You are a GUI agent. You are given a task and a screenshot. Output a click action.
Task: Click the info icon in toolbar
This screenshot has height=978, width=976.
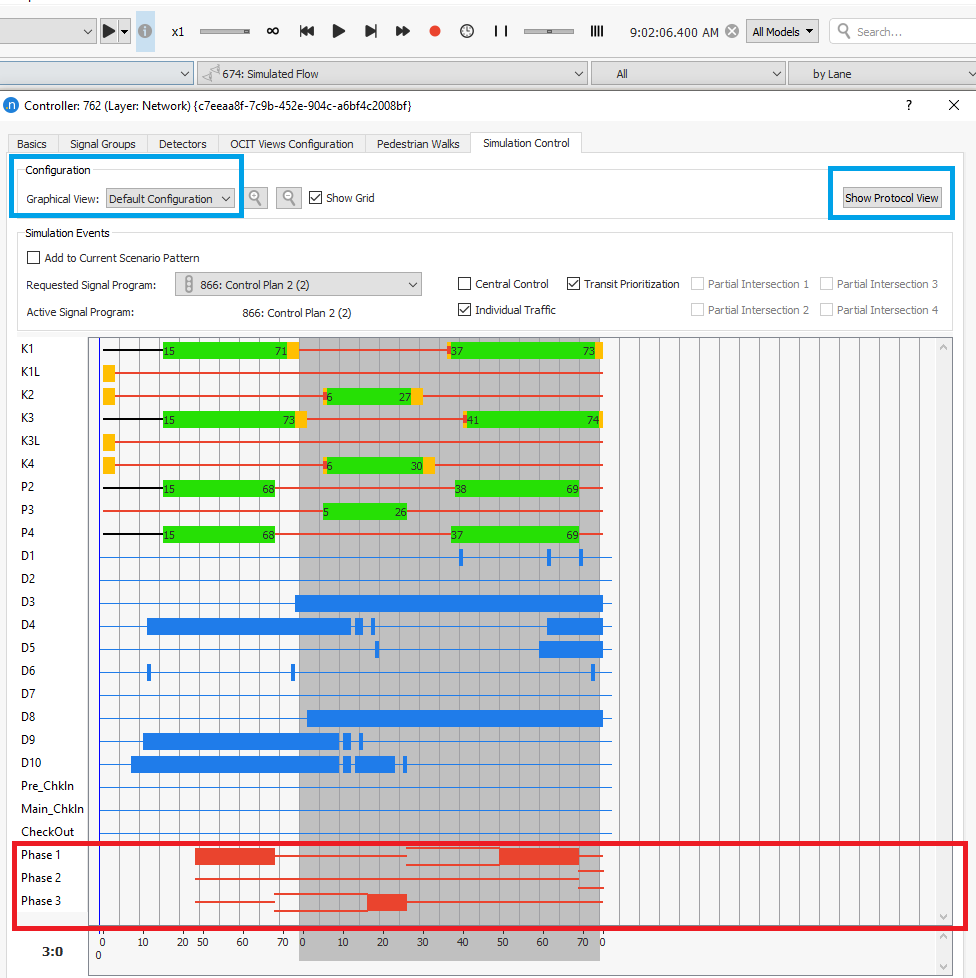(145, 32)
